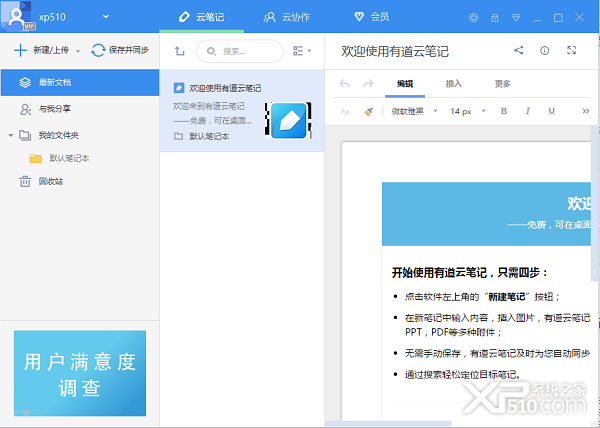Click the skin/menu triangle icon in title bar

click(x=516, y=18)
